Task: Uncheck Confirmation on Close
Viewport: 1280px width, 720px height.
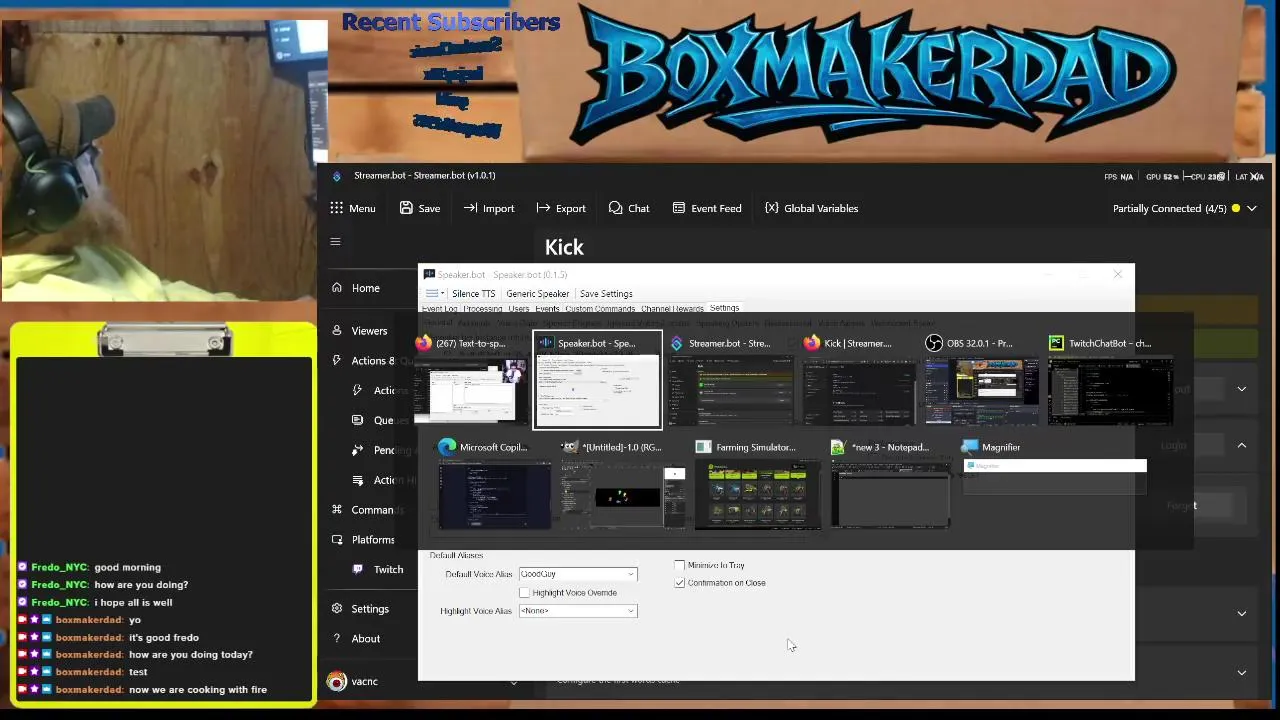Action: [x=680, y=583]
